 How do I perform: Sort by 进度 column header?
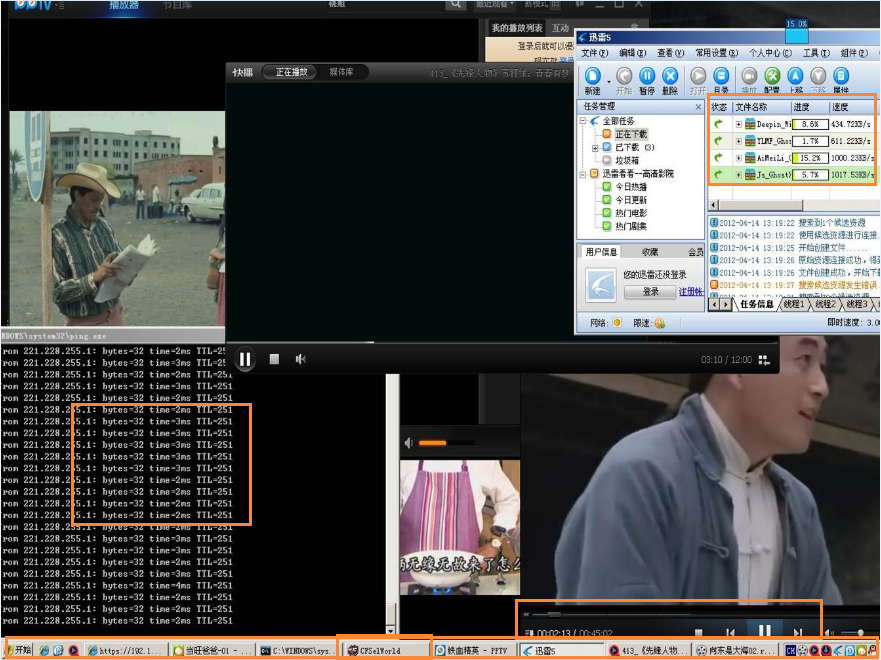tap(810, 107)
